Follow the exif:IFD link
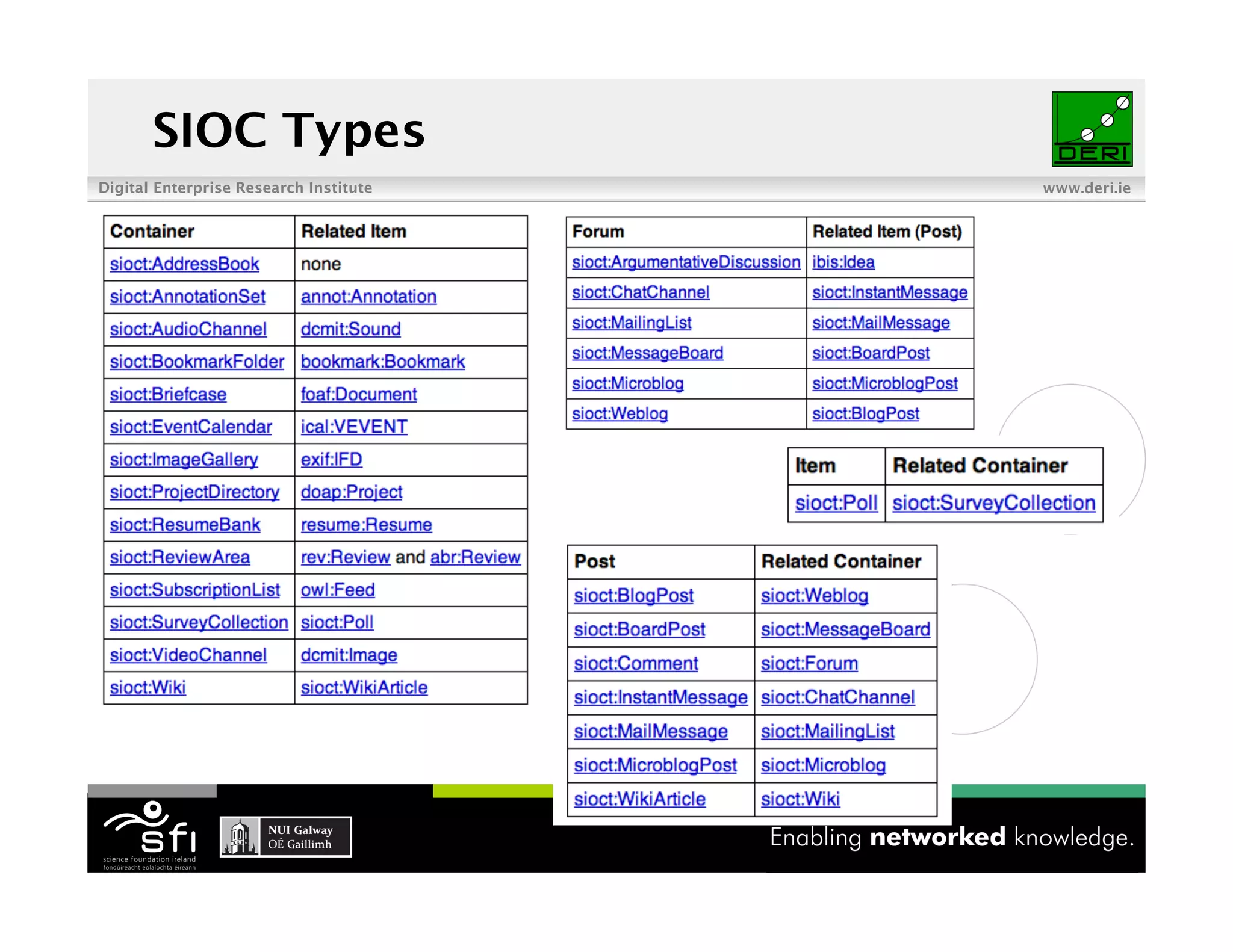 click(332, 460)
